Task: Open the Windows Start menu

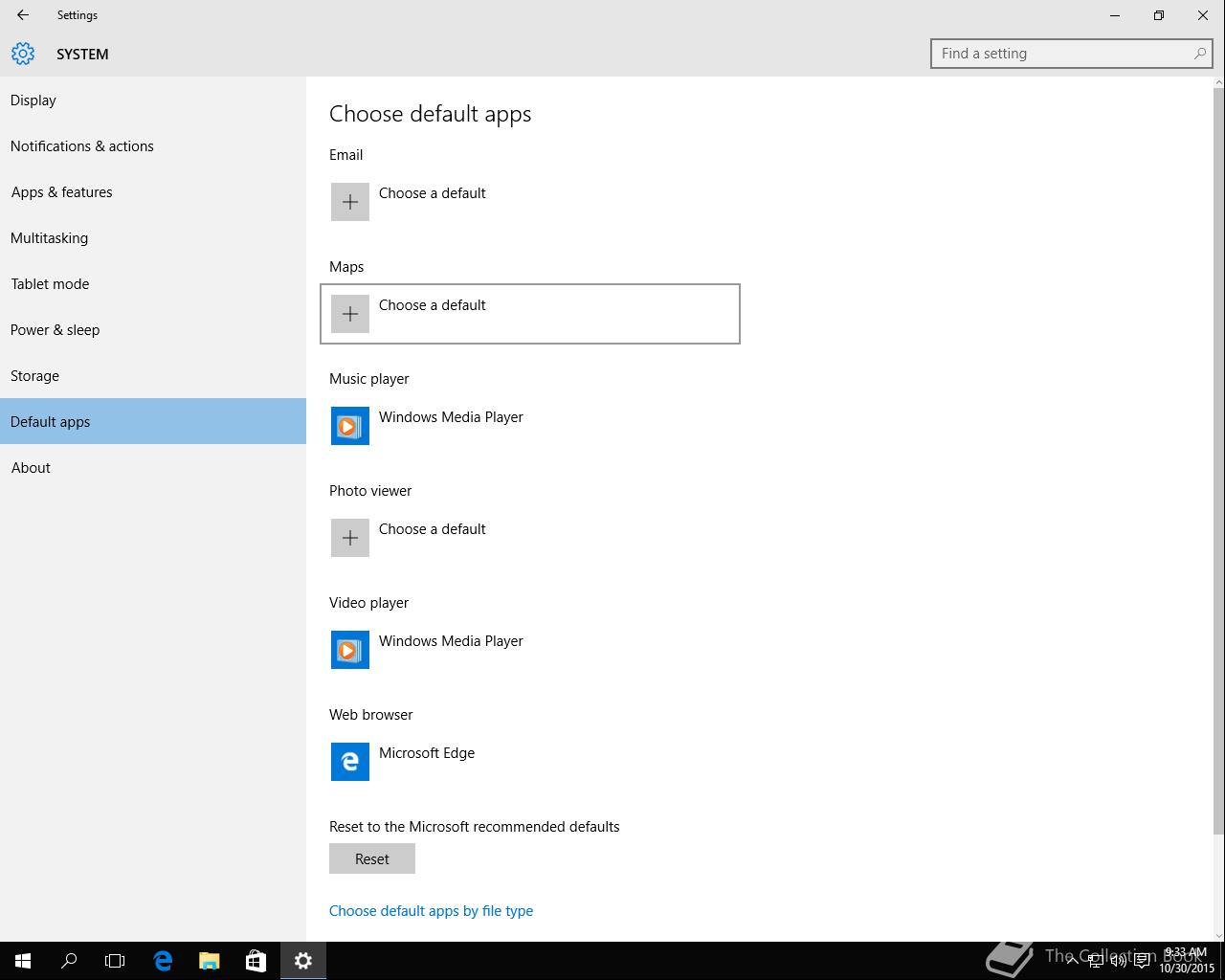Action: pos(23,961)
